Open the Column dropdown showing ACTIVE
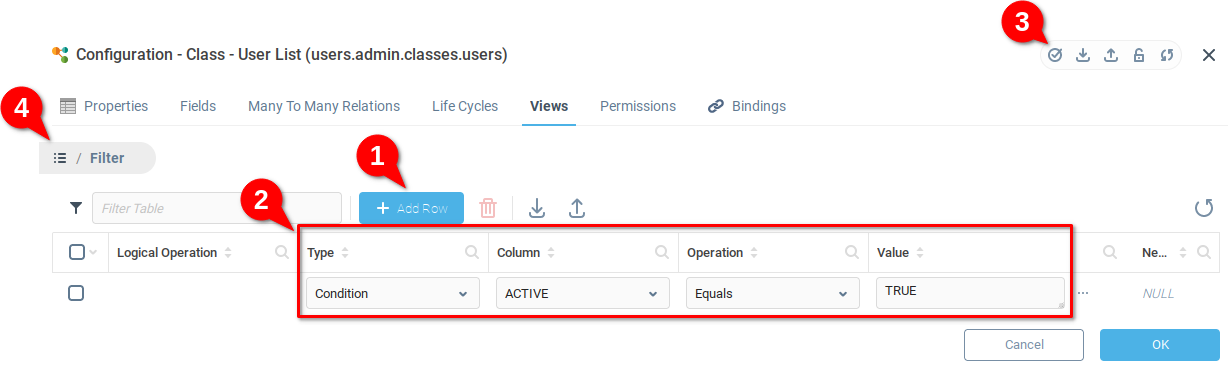Screen dimensions: 1230x373 (x=582, y=294)
